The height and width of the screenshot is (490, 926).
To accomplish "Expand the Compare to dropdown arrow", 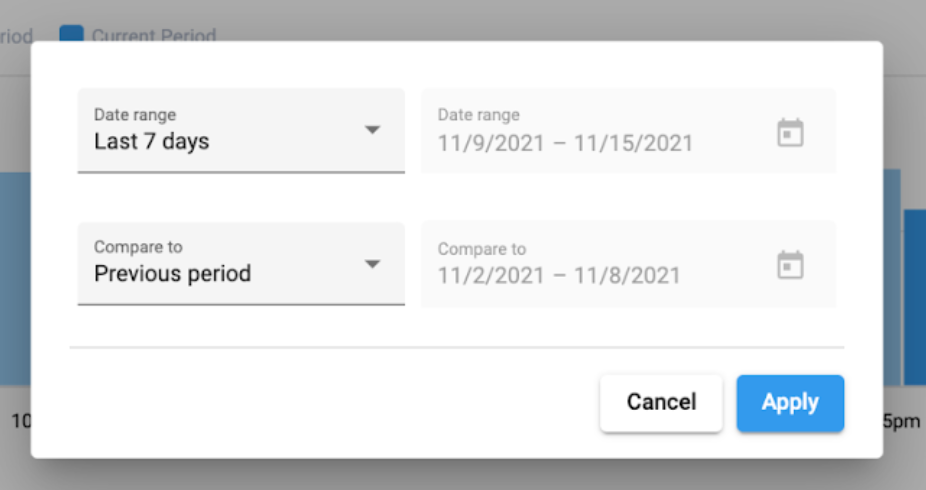I will click(x=372, y=264).
